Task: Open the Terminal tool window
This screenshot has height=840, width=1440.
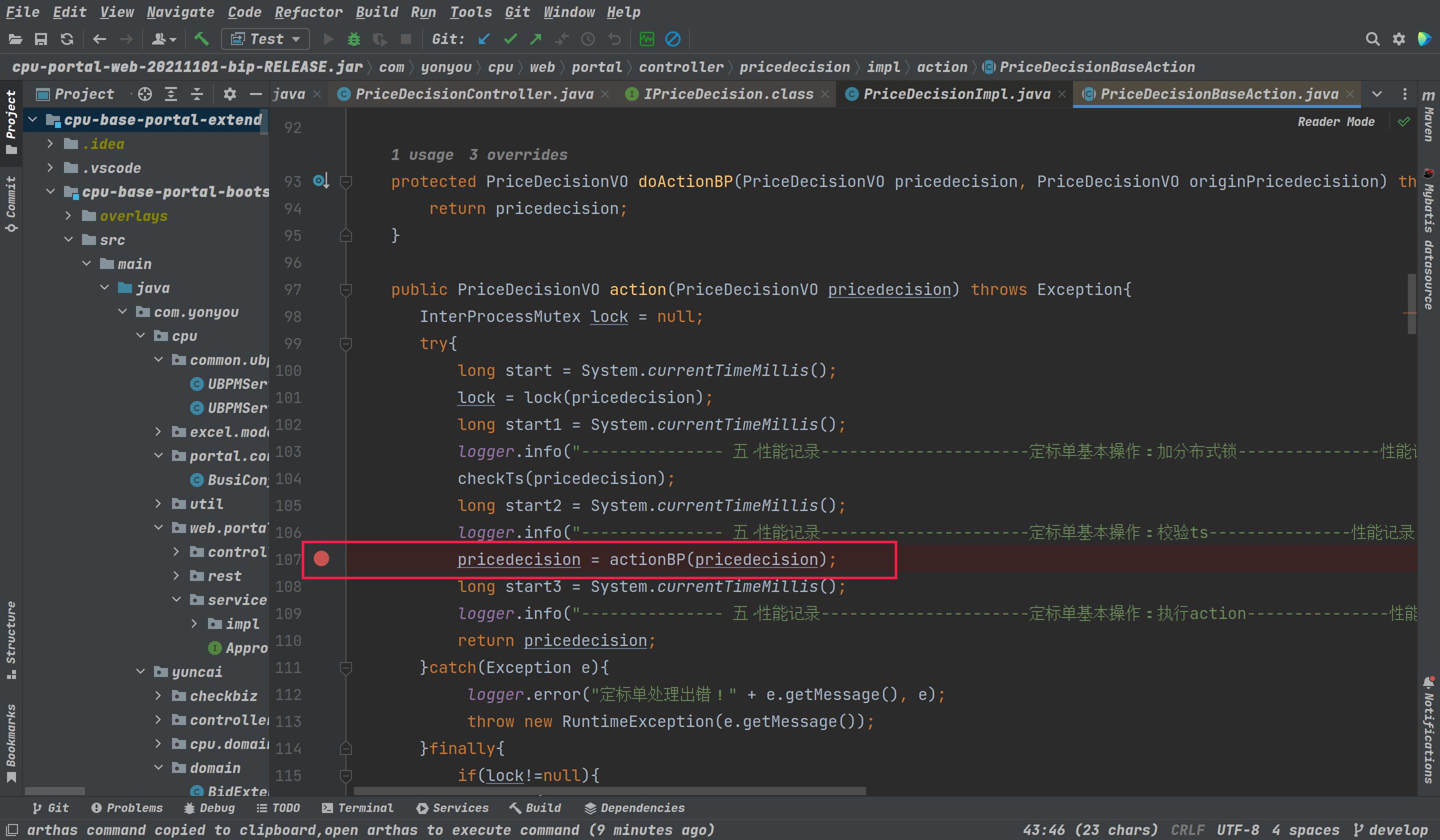Action: pos(357,807)
